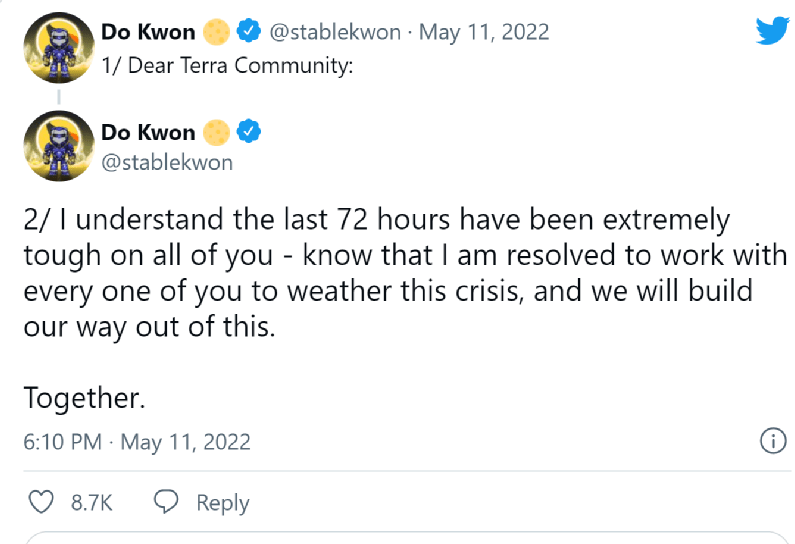Viewport: 795px width, 544px height.
Task: Click the Do Kwon name in top tweet
Action: (x=148, y=32)
